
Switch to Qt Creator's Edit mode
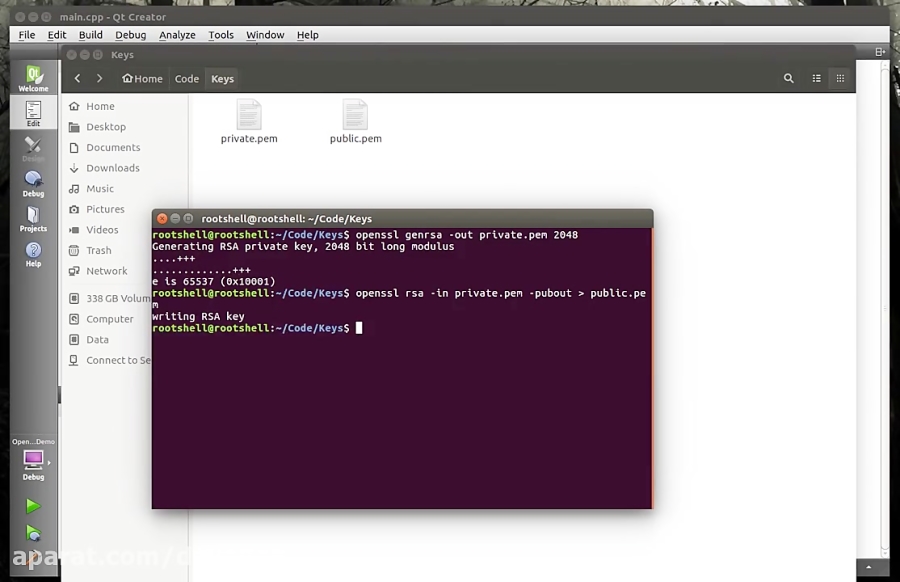(33, 113)
